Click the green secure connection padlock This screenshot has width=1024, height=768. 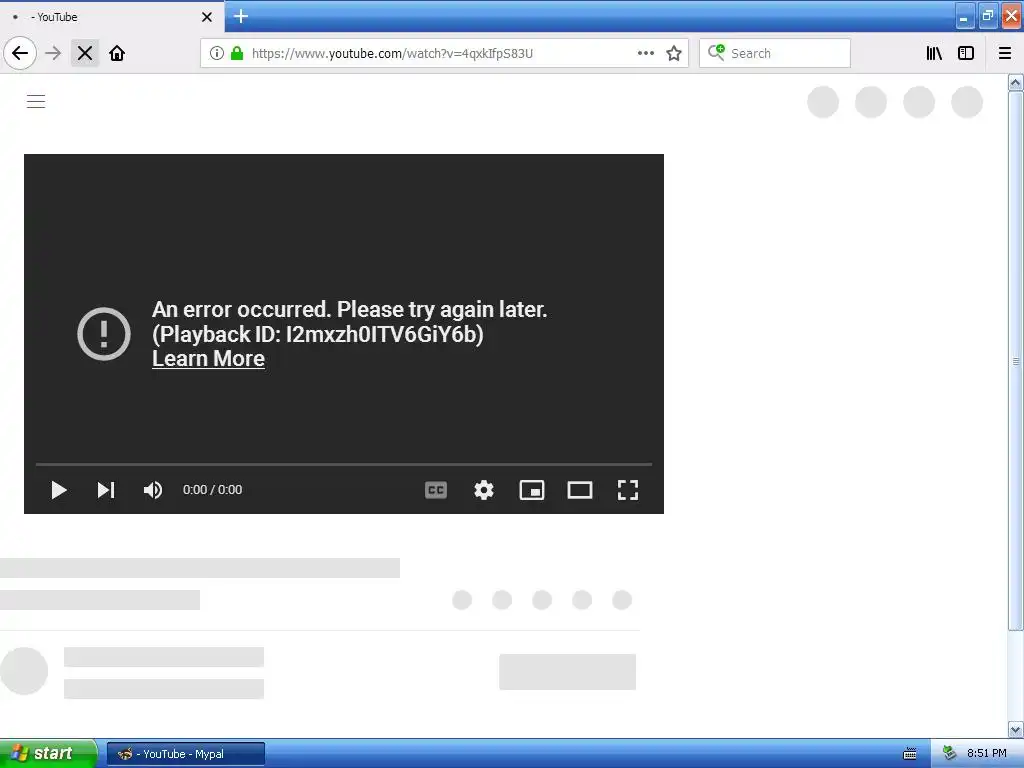pos(237,53)
